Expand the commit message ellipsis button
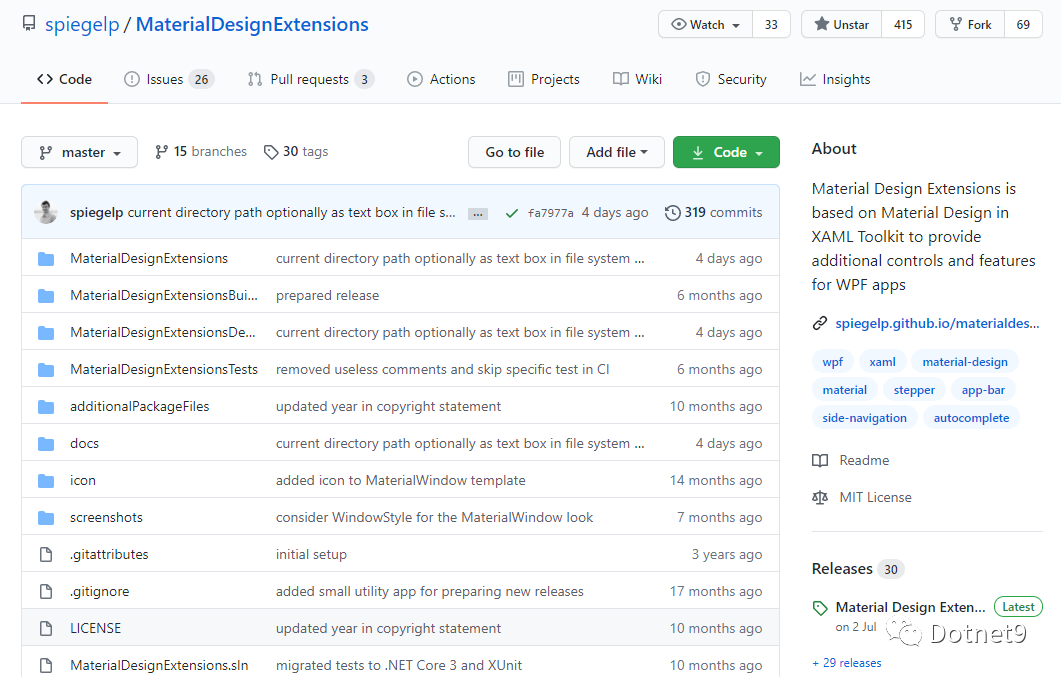The height and width of the screenshot is (677, 1061). coord(478,214)
